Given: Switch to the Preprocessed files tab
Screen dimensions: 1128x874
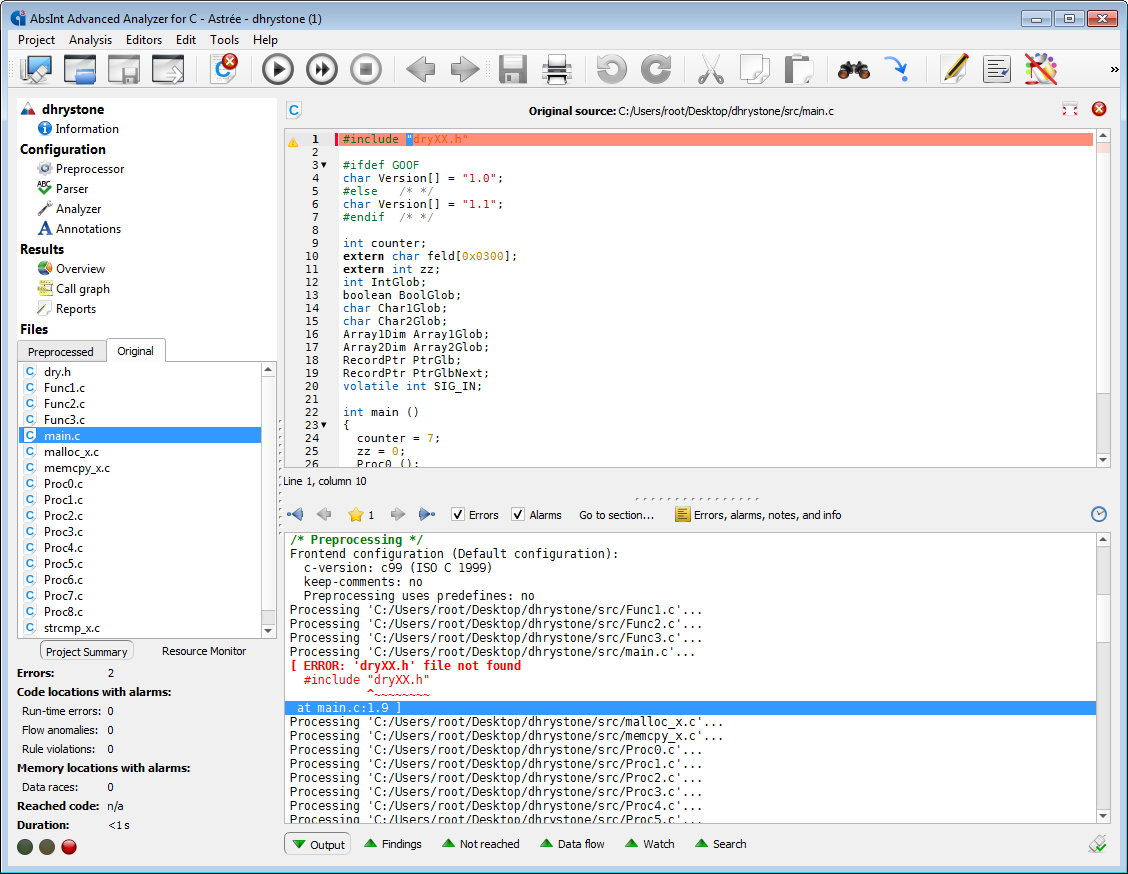Looking at the screenshot, I should pos(60,352).
